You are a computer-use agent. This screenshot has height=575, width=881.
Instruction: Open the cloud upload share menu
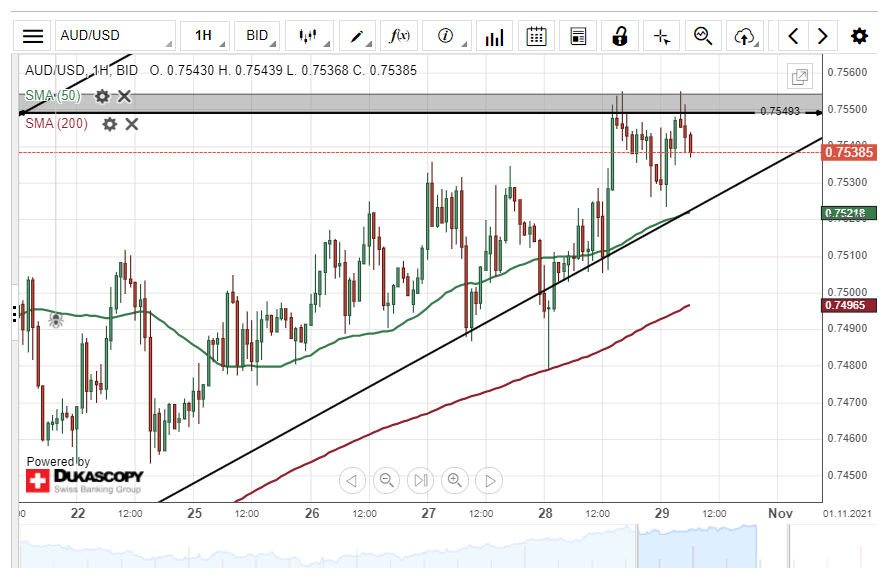(x=743, y=36)
